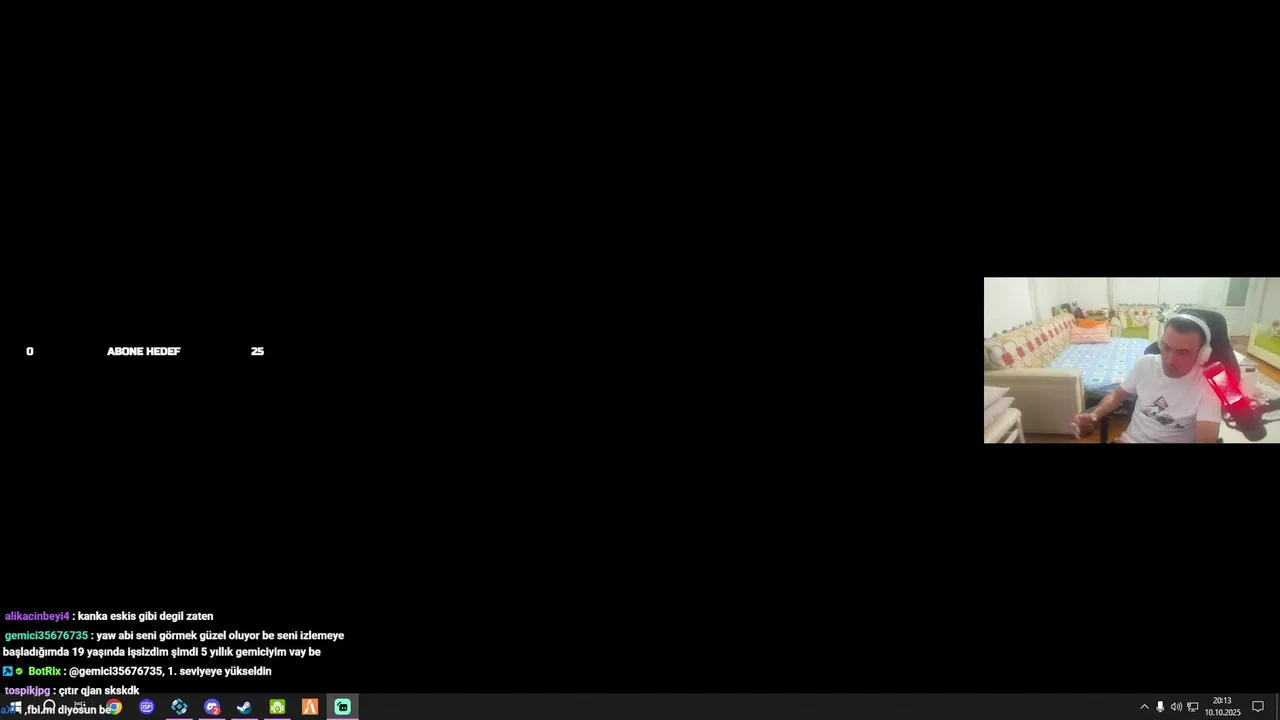Click chat message 'çıtır qjan skskdk'

[99, 690]
